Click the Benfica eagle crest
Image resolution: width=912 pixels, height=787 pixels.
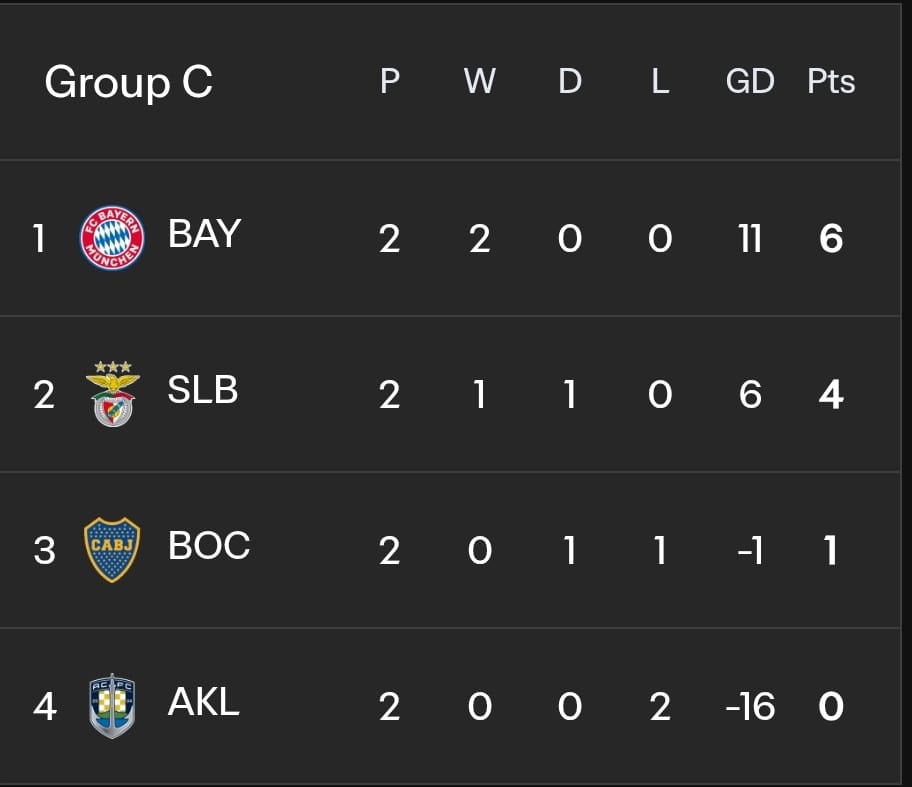point(113,394)
